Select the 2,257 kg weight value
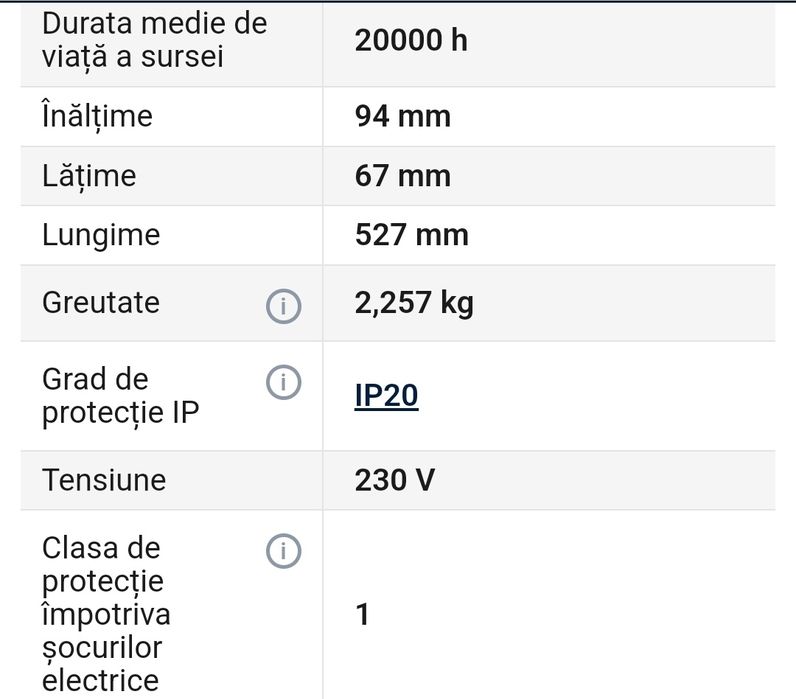Screen dimensions: 796x699 click(x=413, y=303)
